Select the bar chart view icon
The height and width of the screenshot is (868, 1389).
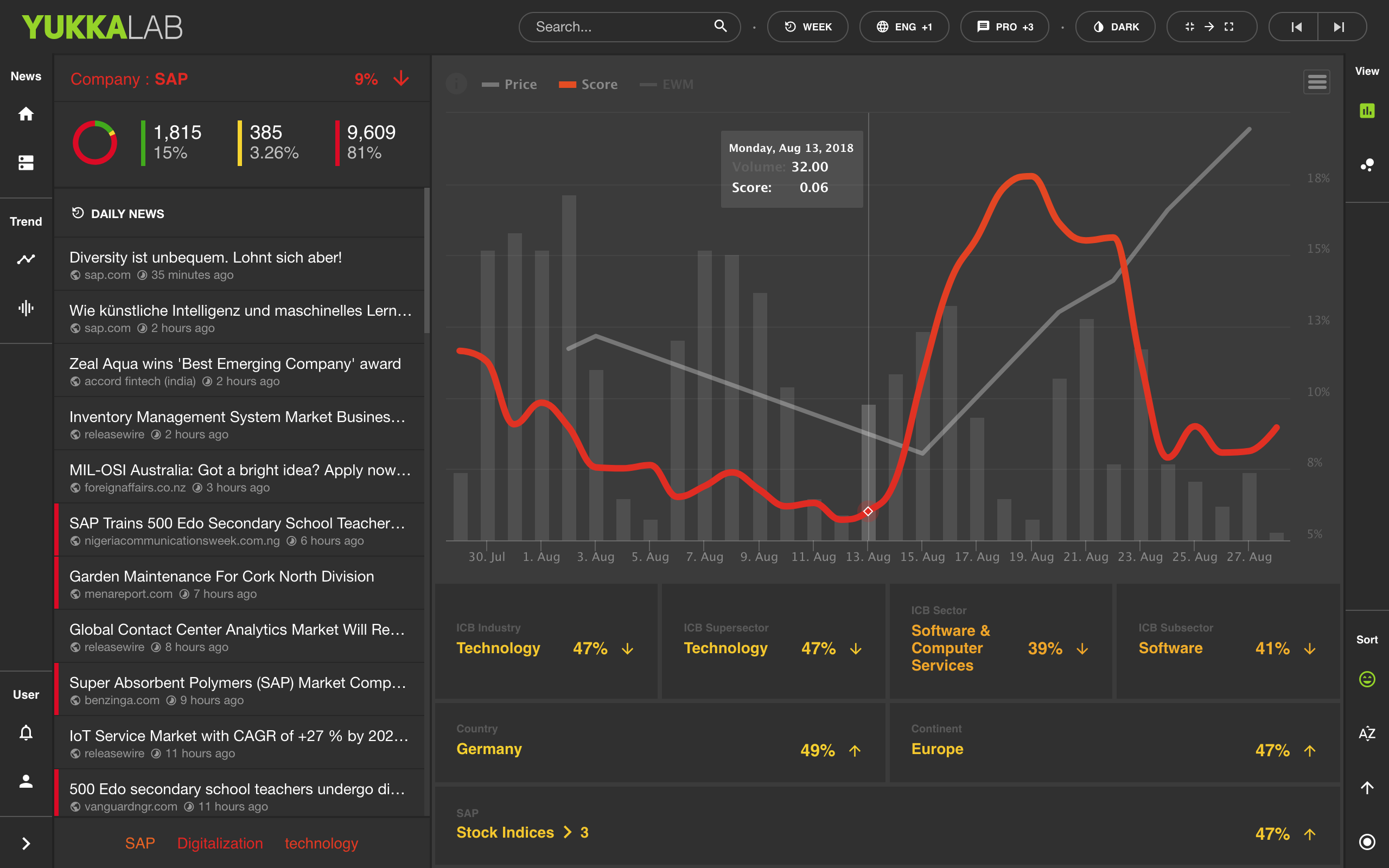(1367, 110)
